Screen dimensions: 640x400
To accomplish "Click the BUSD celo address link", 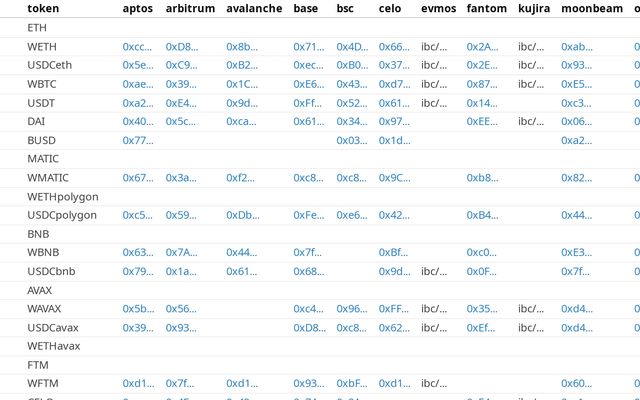I will point(394,140).
